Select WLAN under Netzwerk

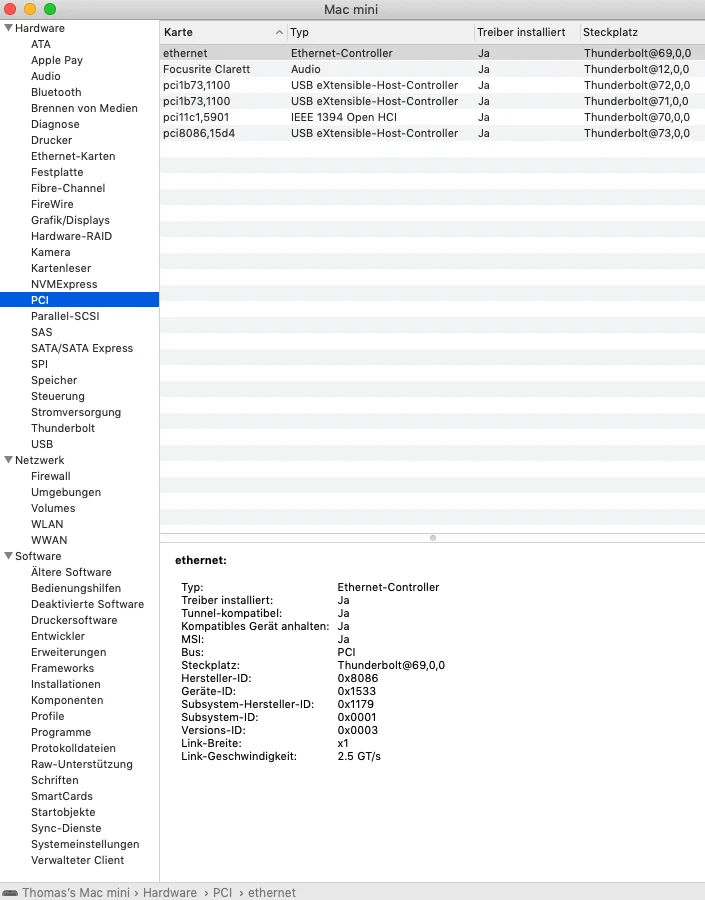(47, 524)
